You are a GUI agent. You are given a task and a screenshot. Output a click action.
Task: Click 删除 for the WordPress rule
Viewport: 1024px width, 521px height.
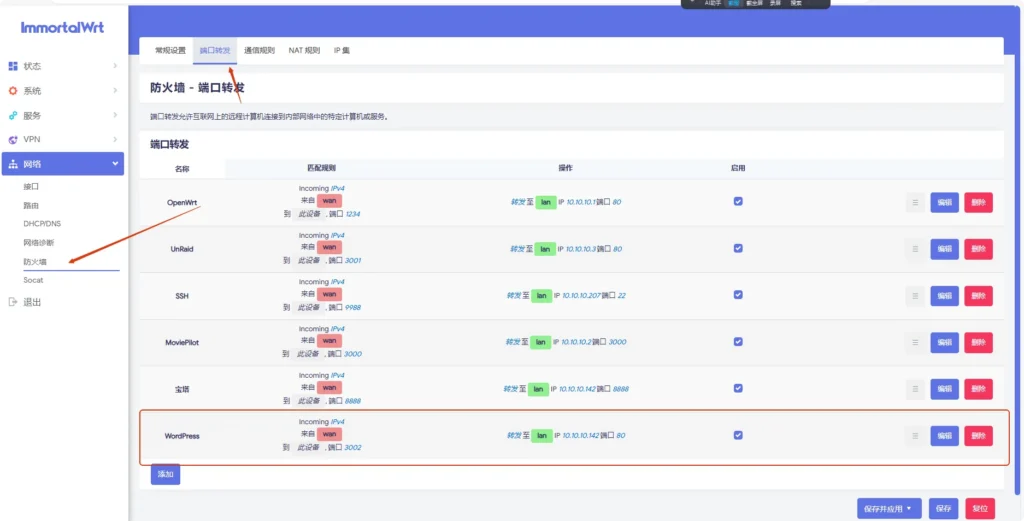click(978, 435)
